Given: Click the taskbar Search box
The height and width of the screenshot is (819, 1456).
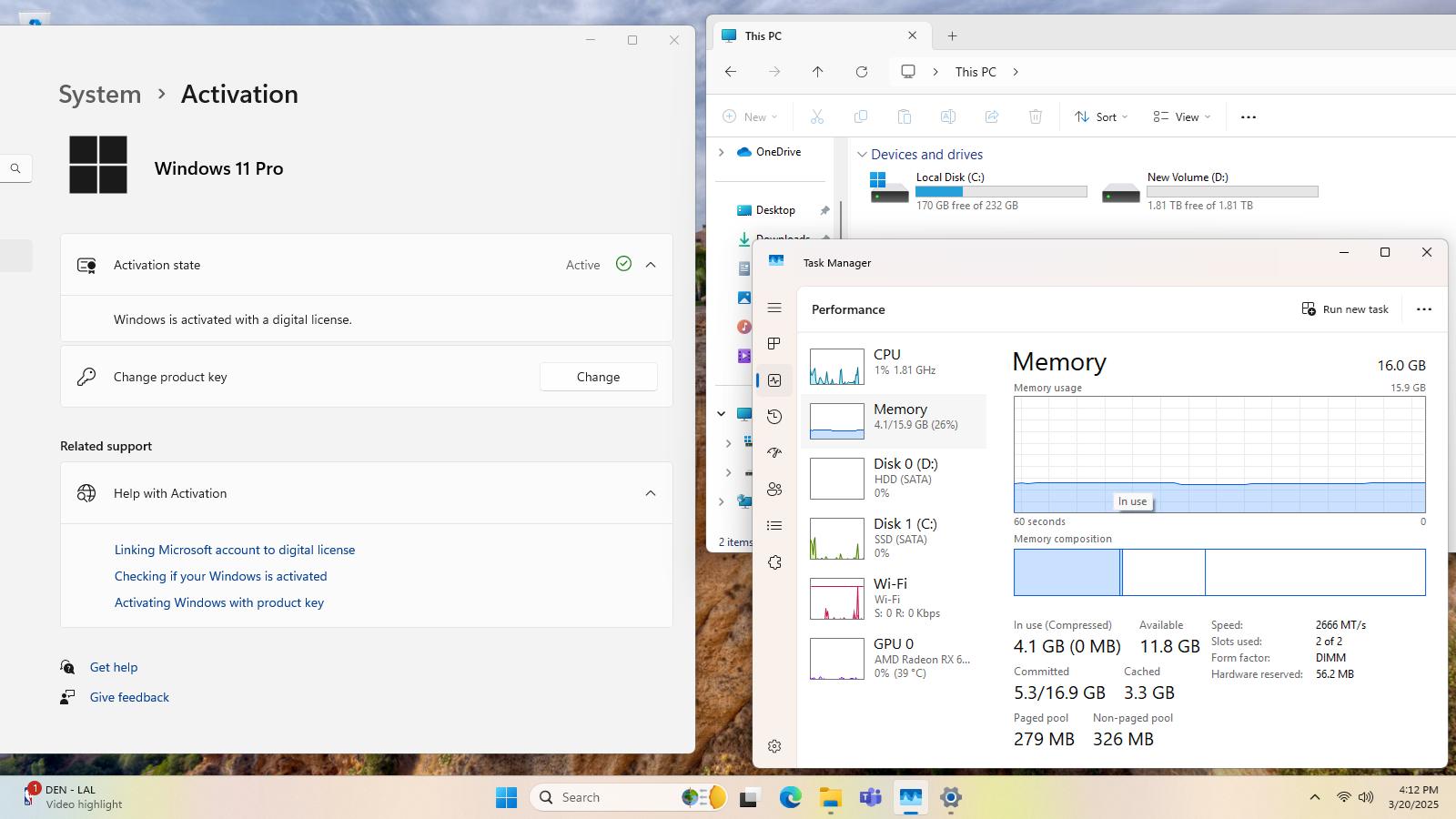Looking at the screenshot, I should pos(628,798).
